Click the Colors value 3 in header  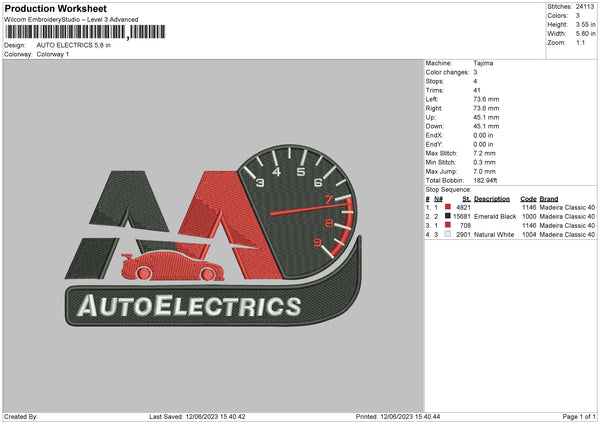pyautogui.click(x=578, y=16)
